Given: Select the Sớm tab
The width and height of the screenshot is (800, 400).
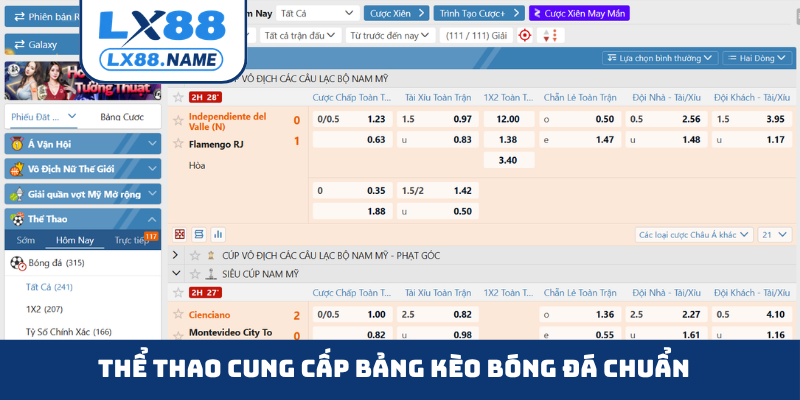Looking at the screenshot, I should coord(26,240).
